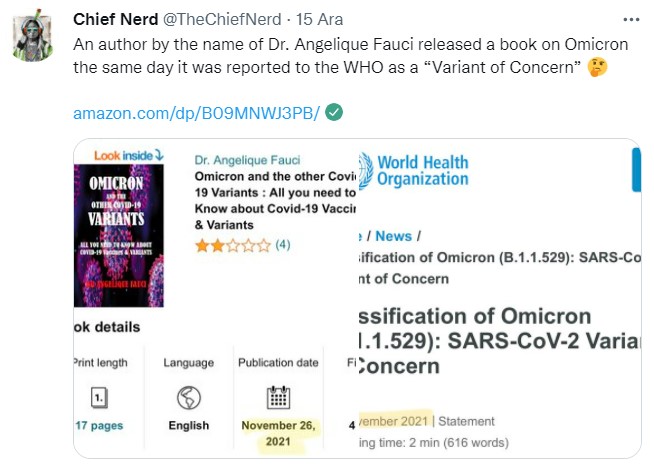This screenshot has width=654, height=470.
Task: Click the highlighted November 26, 2021 date
Action: pyautogui.click(x=279, y=432)
